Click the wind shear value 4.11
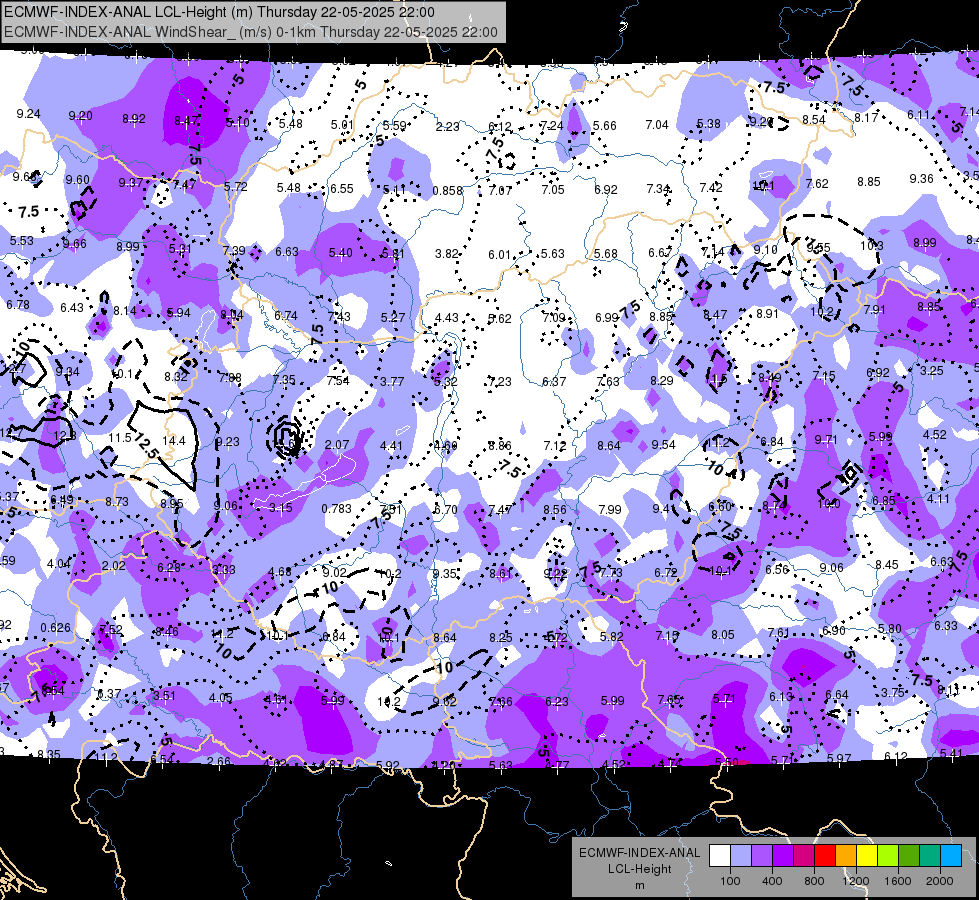This screenshot has width=979, height=900. 938,498
